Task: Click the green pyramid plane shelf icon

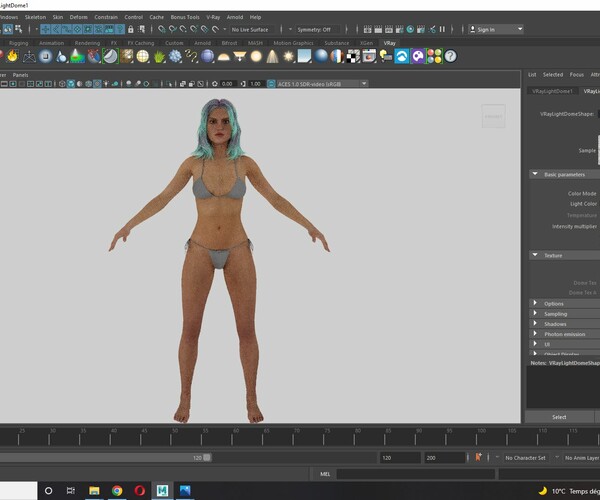Action: [77, 56]
